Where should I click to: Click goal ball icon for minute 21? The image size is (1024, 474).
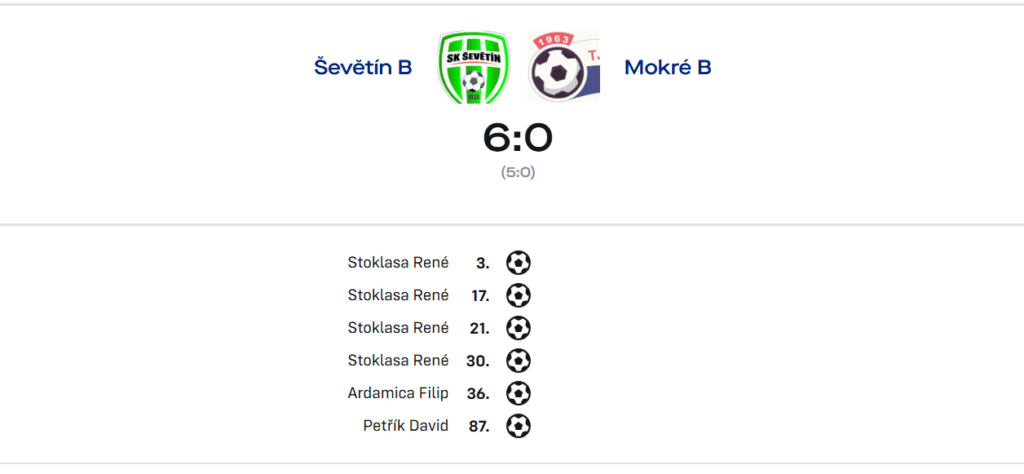(518, 328)
